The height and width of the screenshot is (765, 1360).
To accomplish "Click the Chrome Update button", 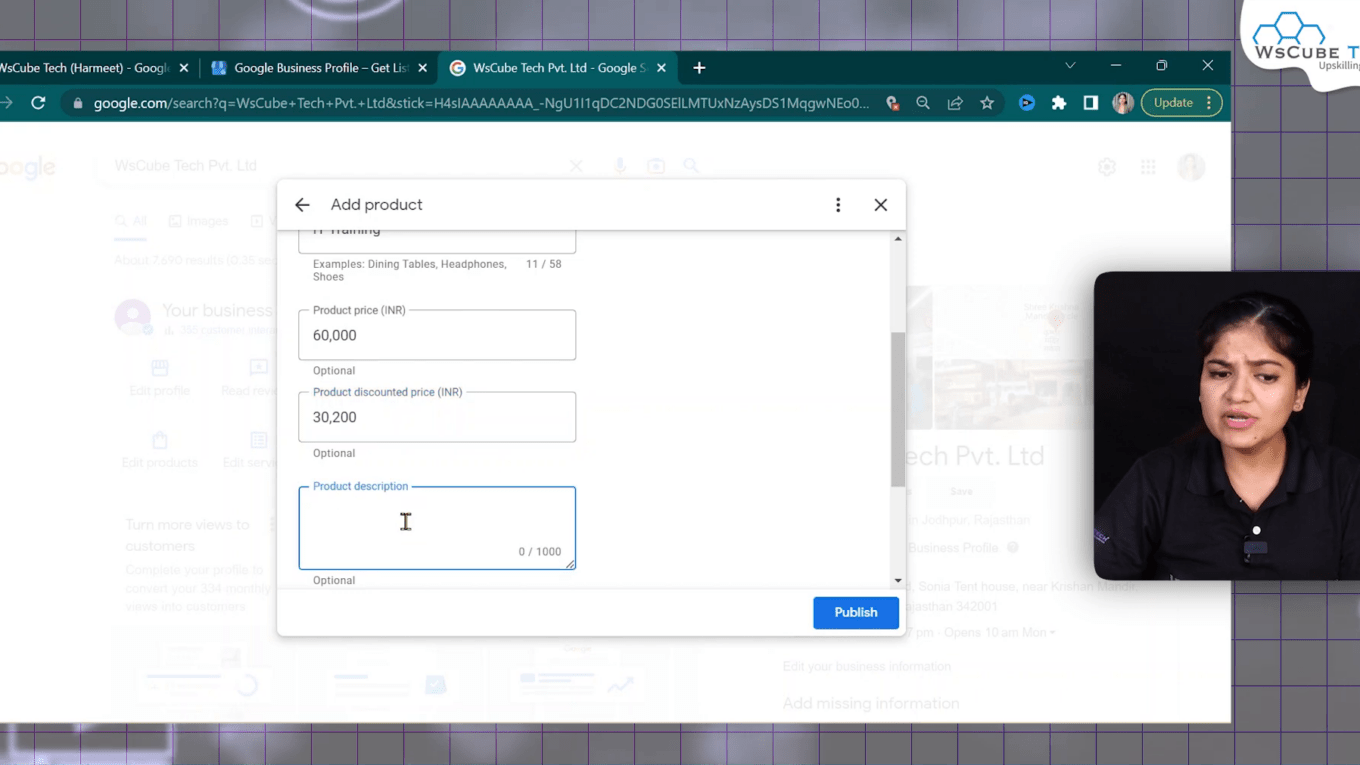I will coord(1181,103).
